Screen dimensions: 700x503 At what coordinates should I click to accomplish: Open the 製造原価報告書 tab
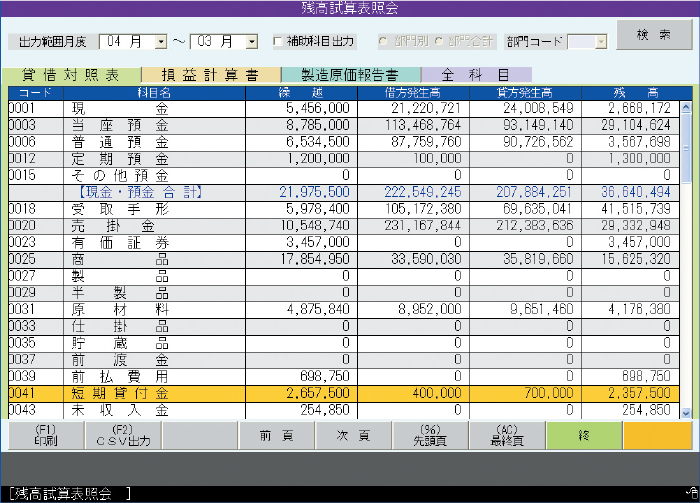point(350,75)
